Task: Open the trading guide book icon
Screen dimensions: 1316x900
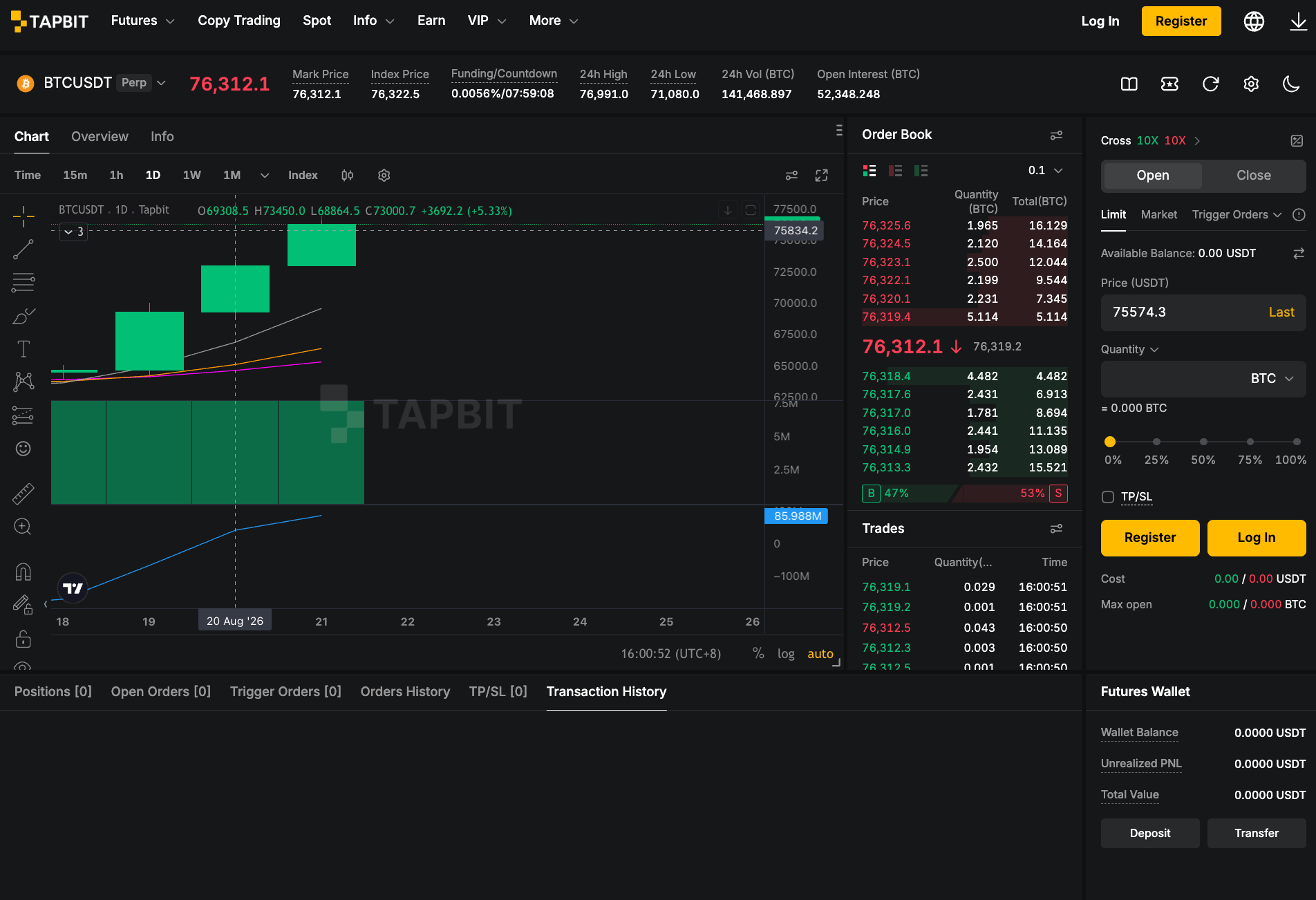Action: click(x=1129, y=84)
